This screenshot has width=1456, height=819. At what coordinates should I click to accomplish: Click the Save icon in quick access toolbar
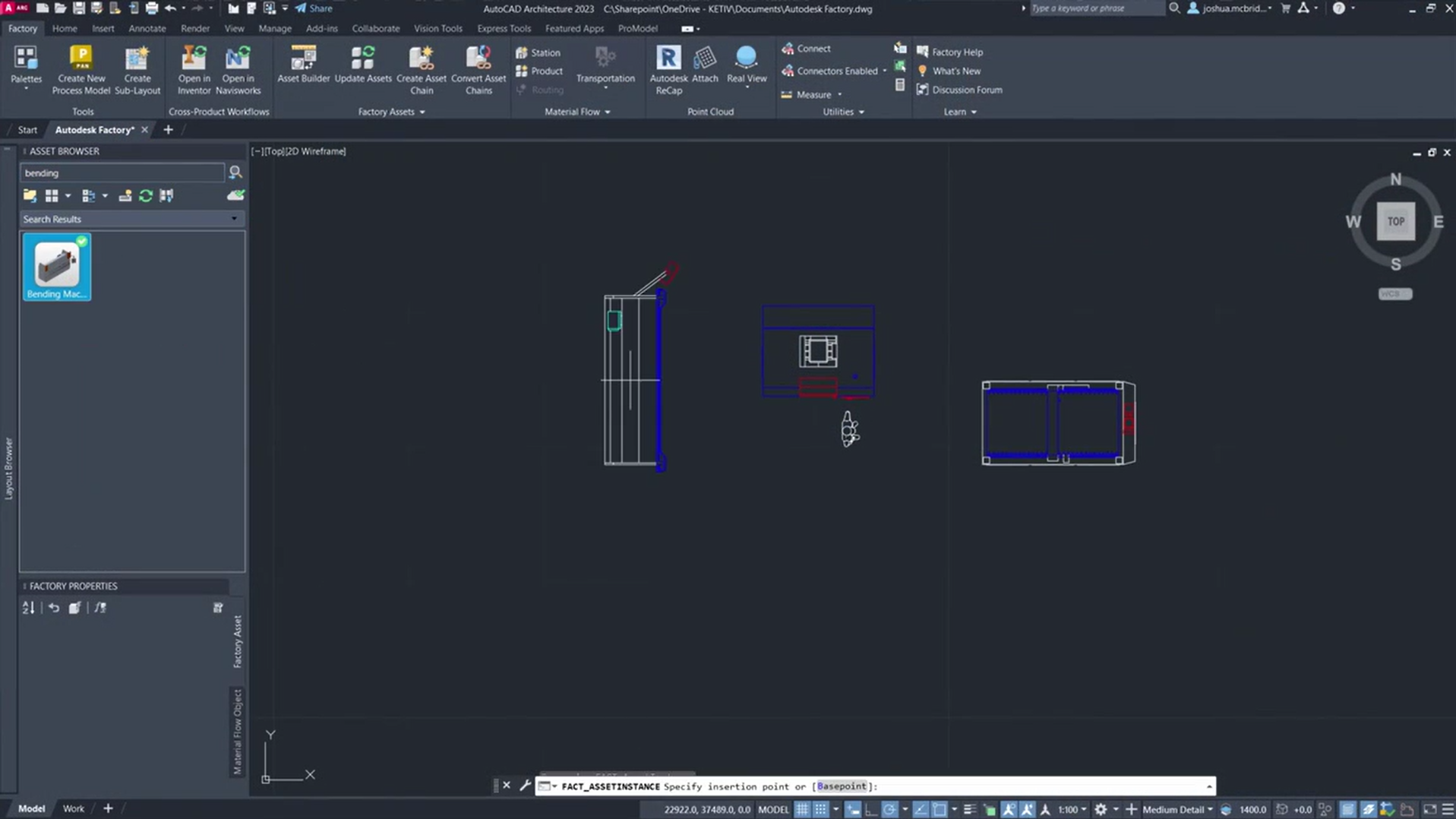[78, 8]
